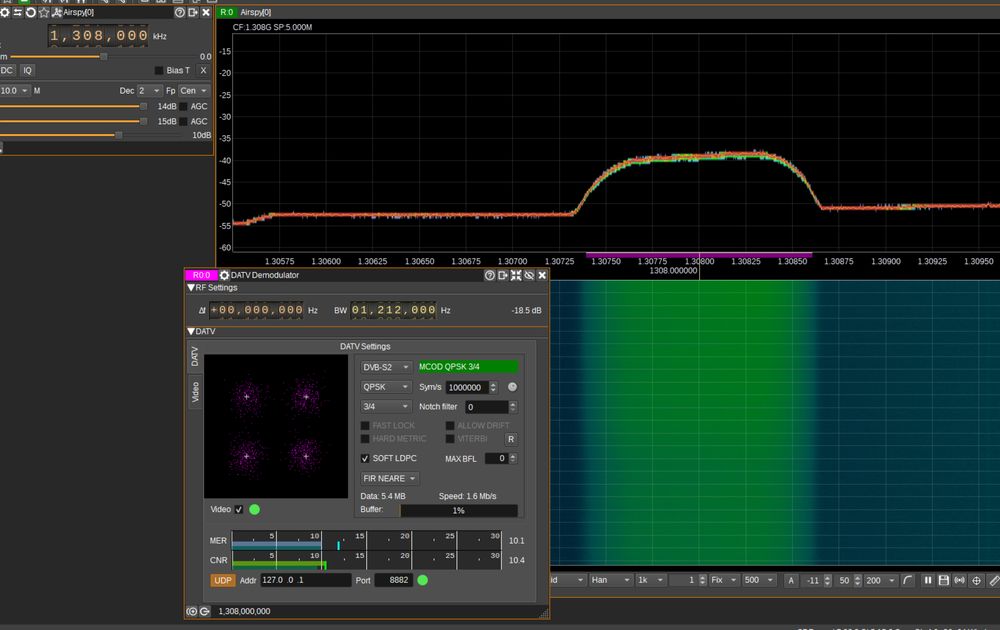This screenshot has height=630, width=1000.
Task: Click the spectrum save icon
Action: coord(943,580)
